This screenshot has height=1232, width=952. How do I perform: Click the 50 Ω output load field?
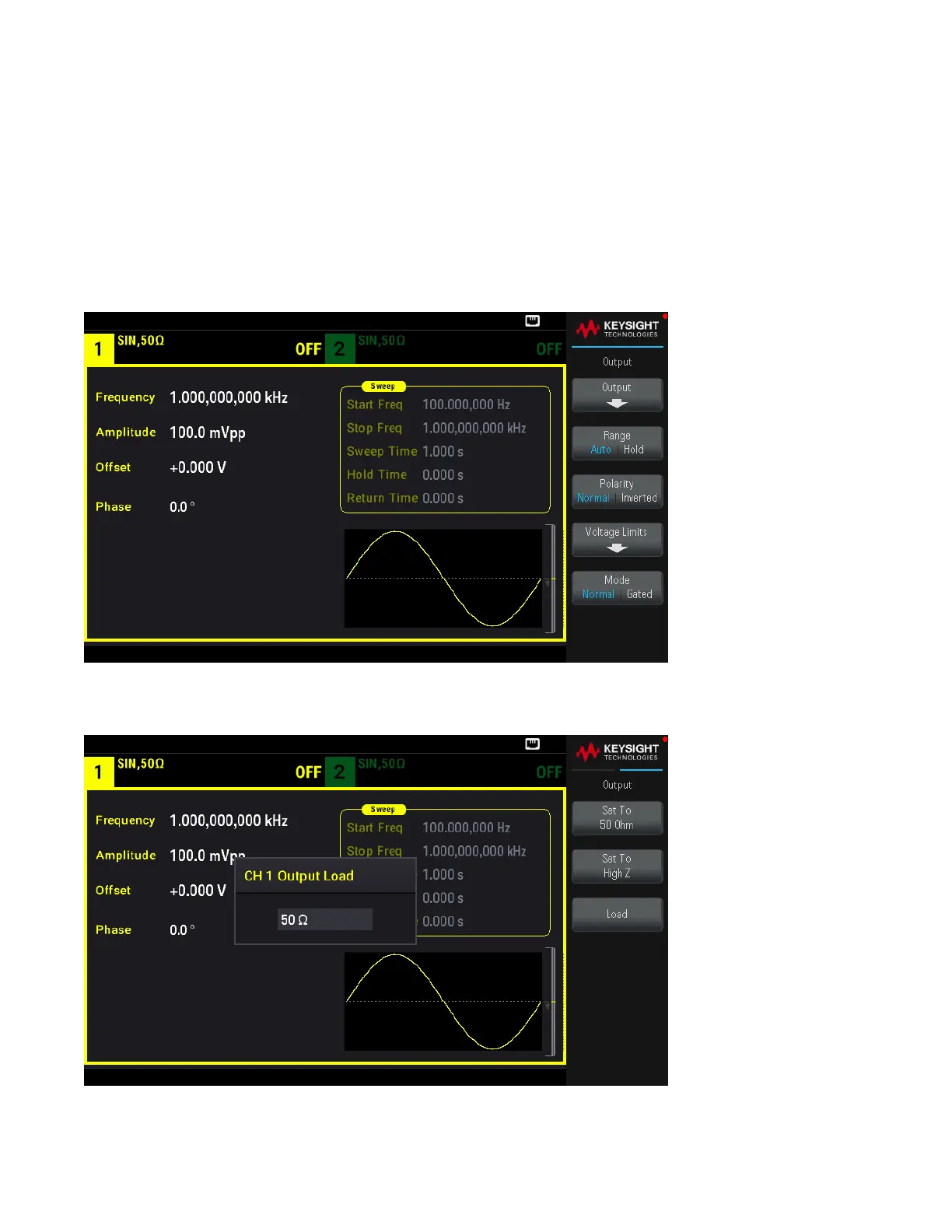pos(325,919)
